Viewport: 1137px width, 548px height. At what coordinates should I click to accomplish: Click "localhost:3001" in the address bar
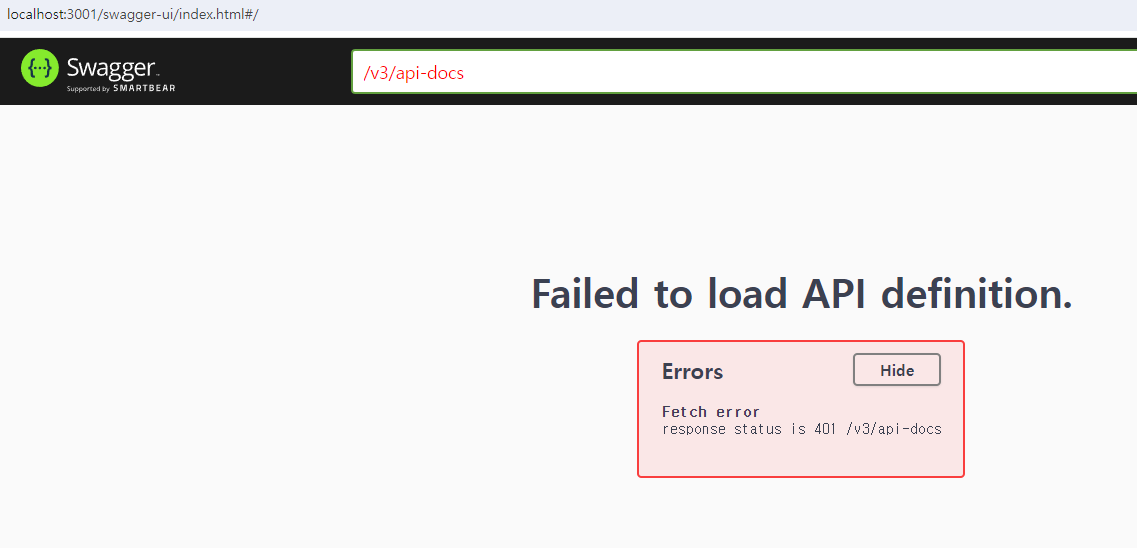(x=47, y=14)
